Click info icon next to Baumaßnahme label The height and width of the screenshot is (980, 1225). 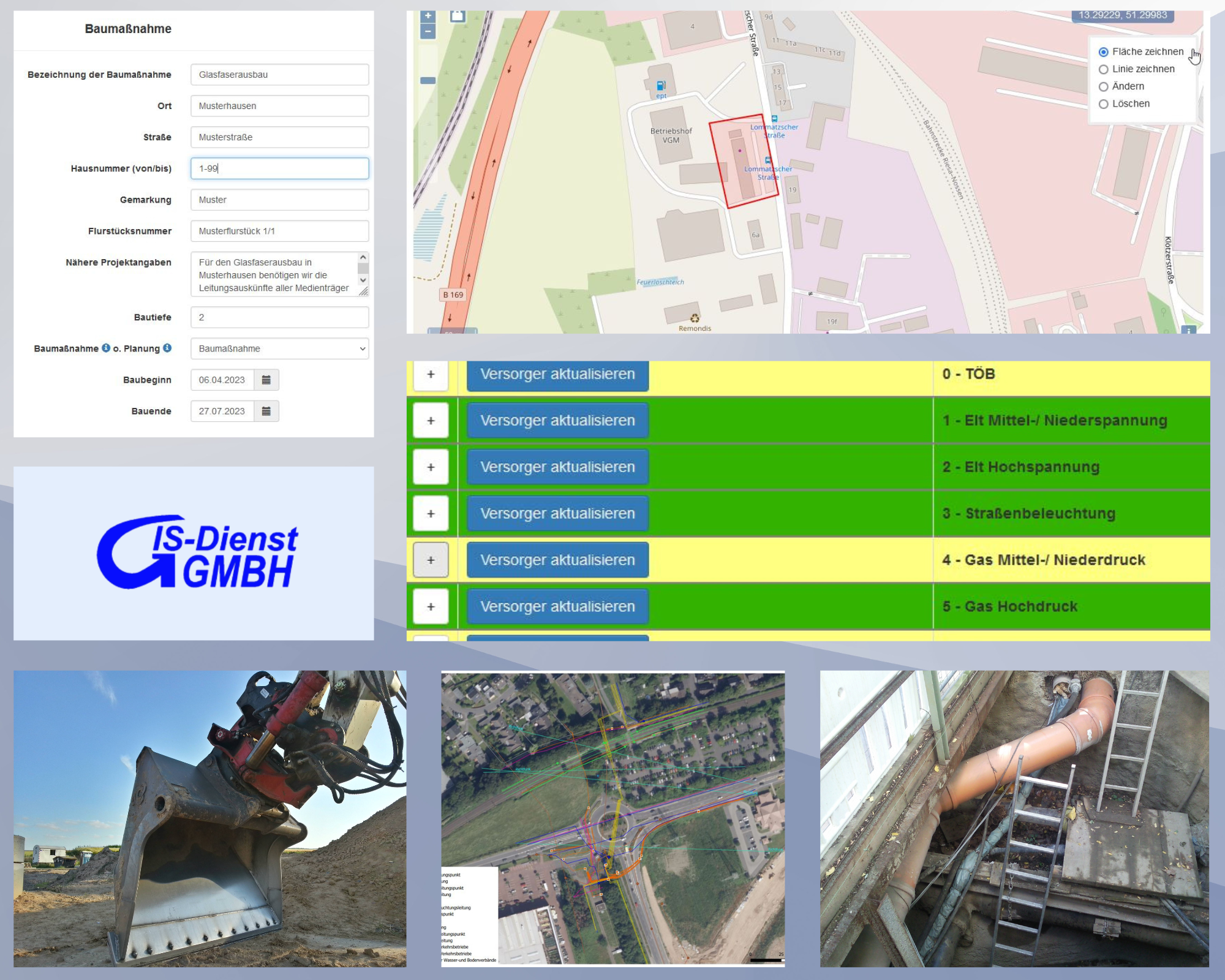pos(106,348)
